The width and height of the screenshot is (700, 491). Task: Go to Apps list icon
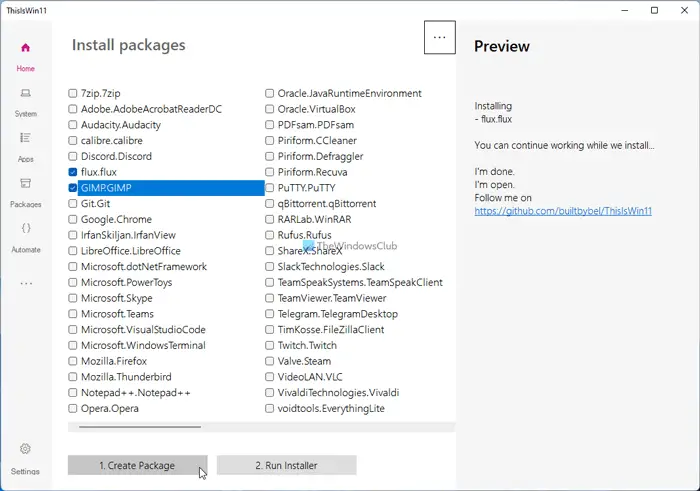25,138
